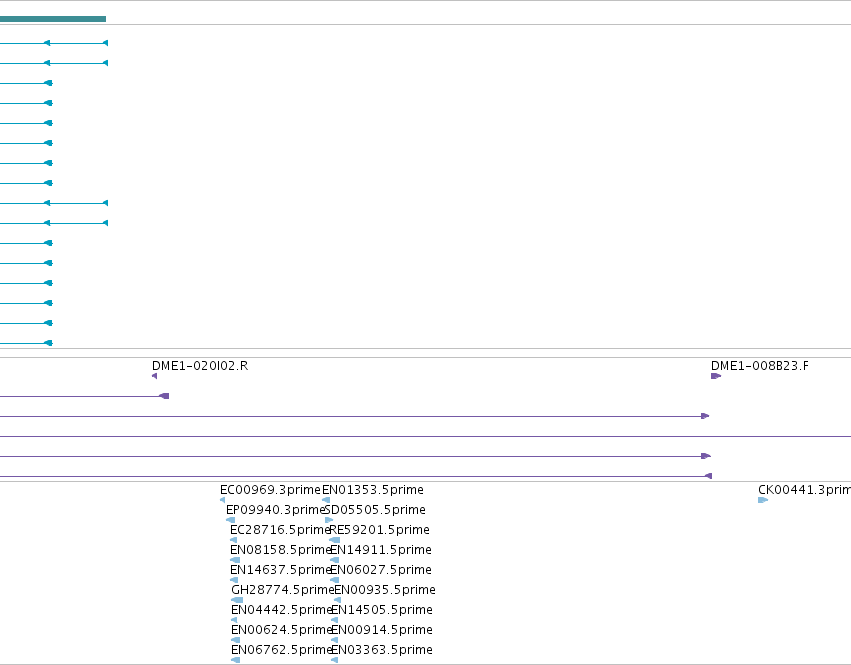Click the thick teal gene bar at top
This screenshot has width=851, height=665.
coord(53,19)
